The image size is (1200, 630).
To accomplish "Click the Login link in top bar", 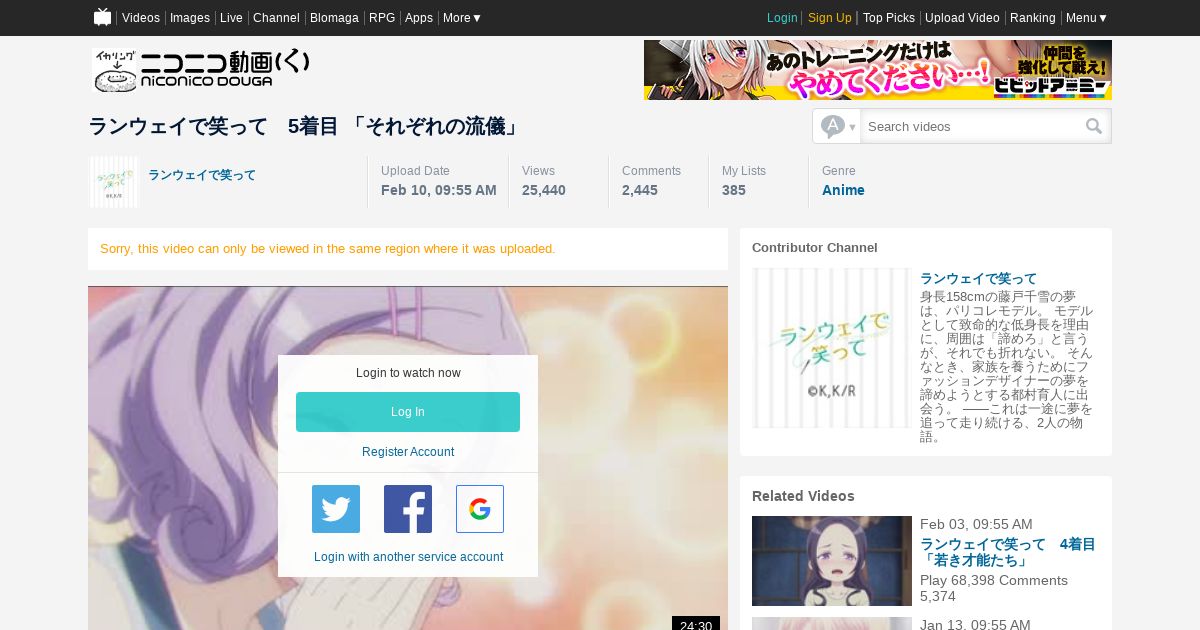I will pyautogui.click(x=782, y=18).
